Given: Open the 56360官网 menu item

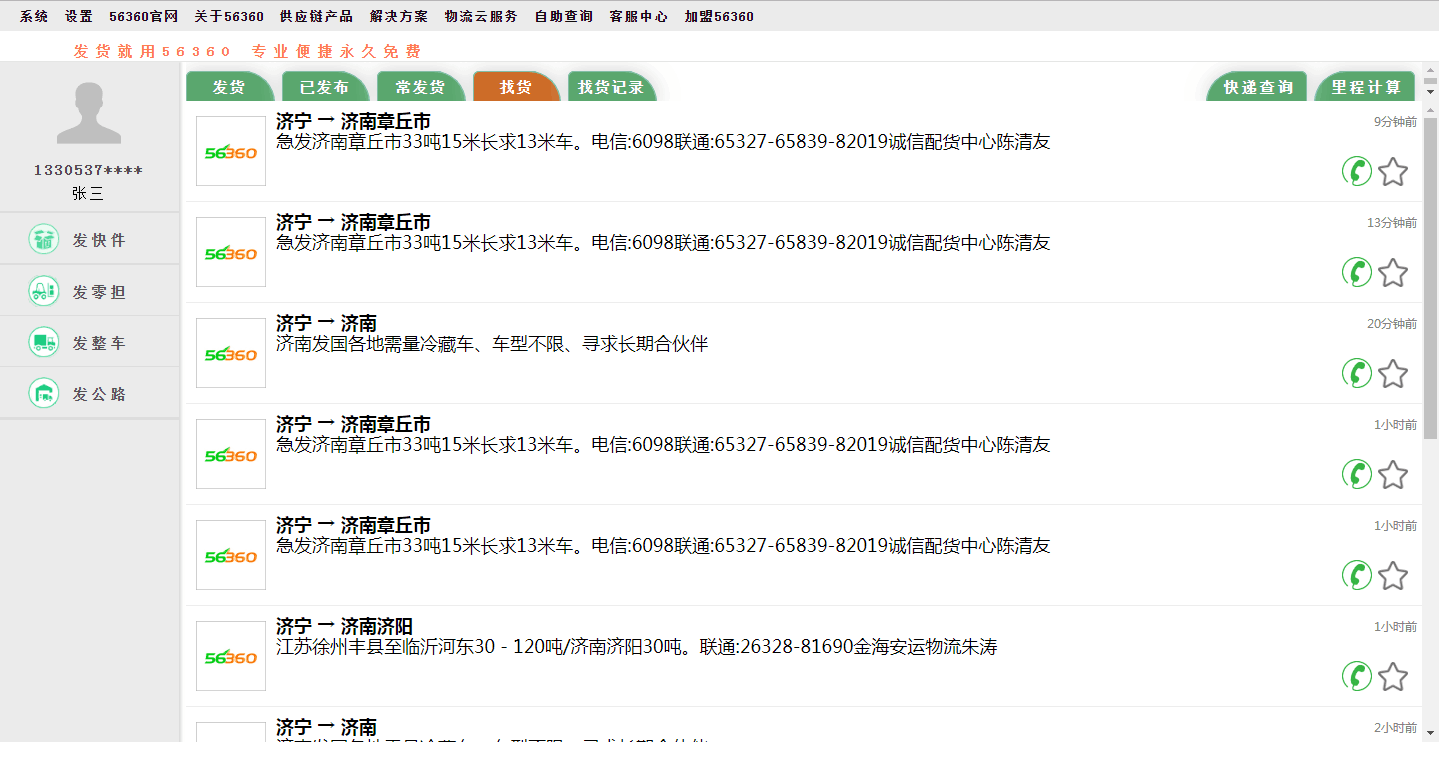Looking at the screenshot, I should tap(144, 16).
